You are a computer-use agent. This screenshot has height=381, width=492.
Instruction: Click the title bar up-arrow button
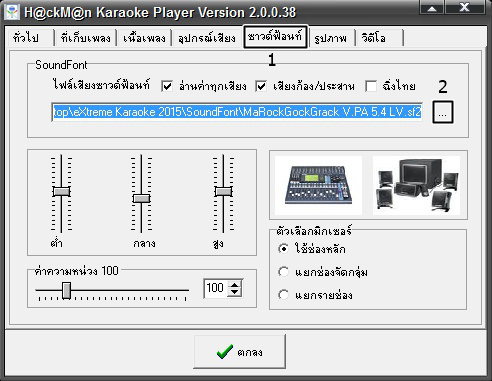(x=432, y=7)
